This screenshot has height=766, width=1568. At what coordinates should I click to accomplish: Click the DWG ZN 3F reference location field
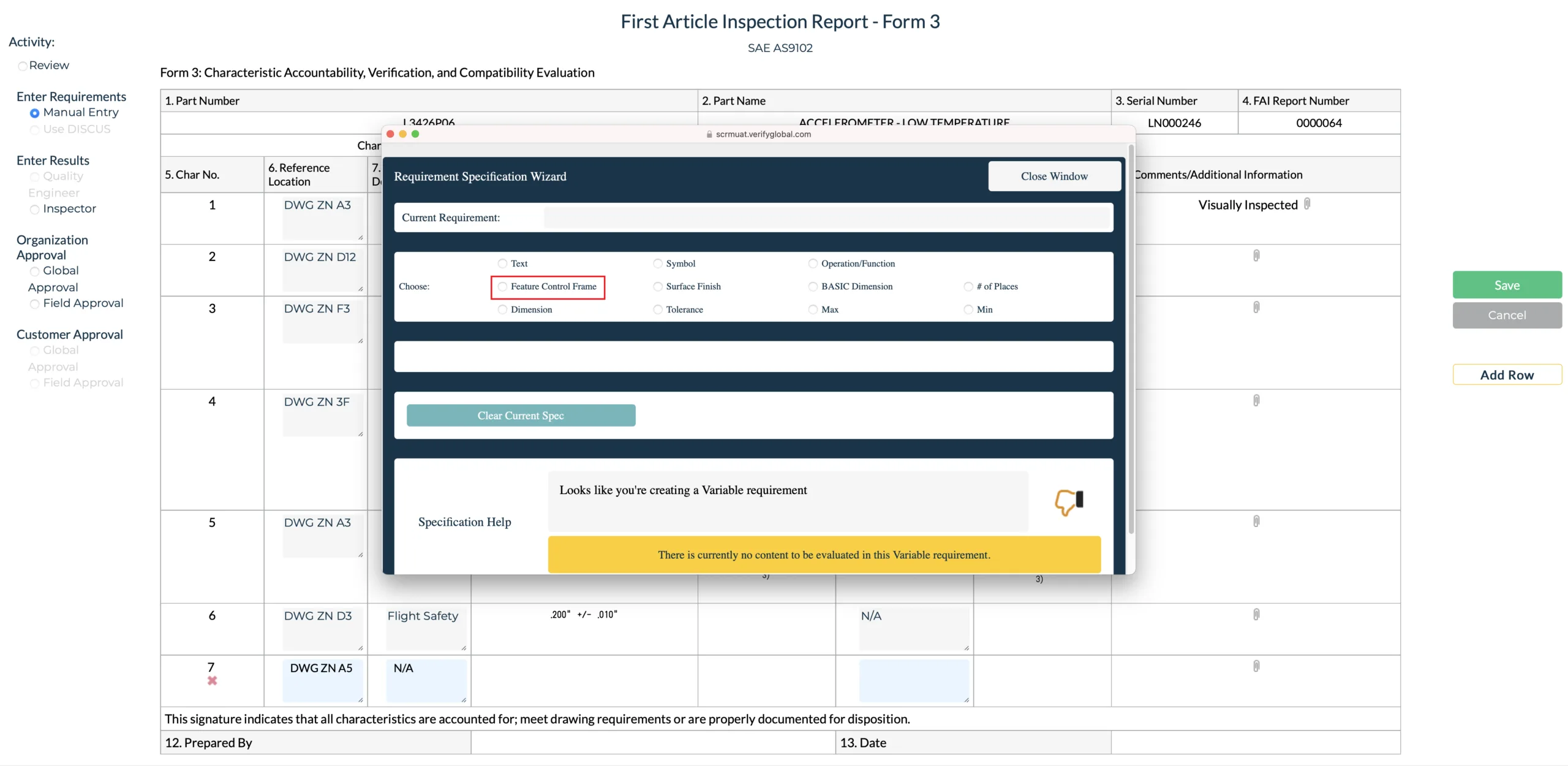click(323, 415)
